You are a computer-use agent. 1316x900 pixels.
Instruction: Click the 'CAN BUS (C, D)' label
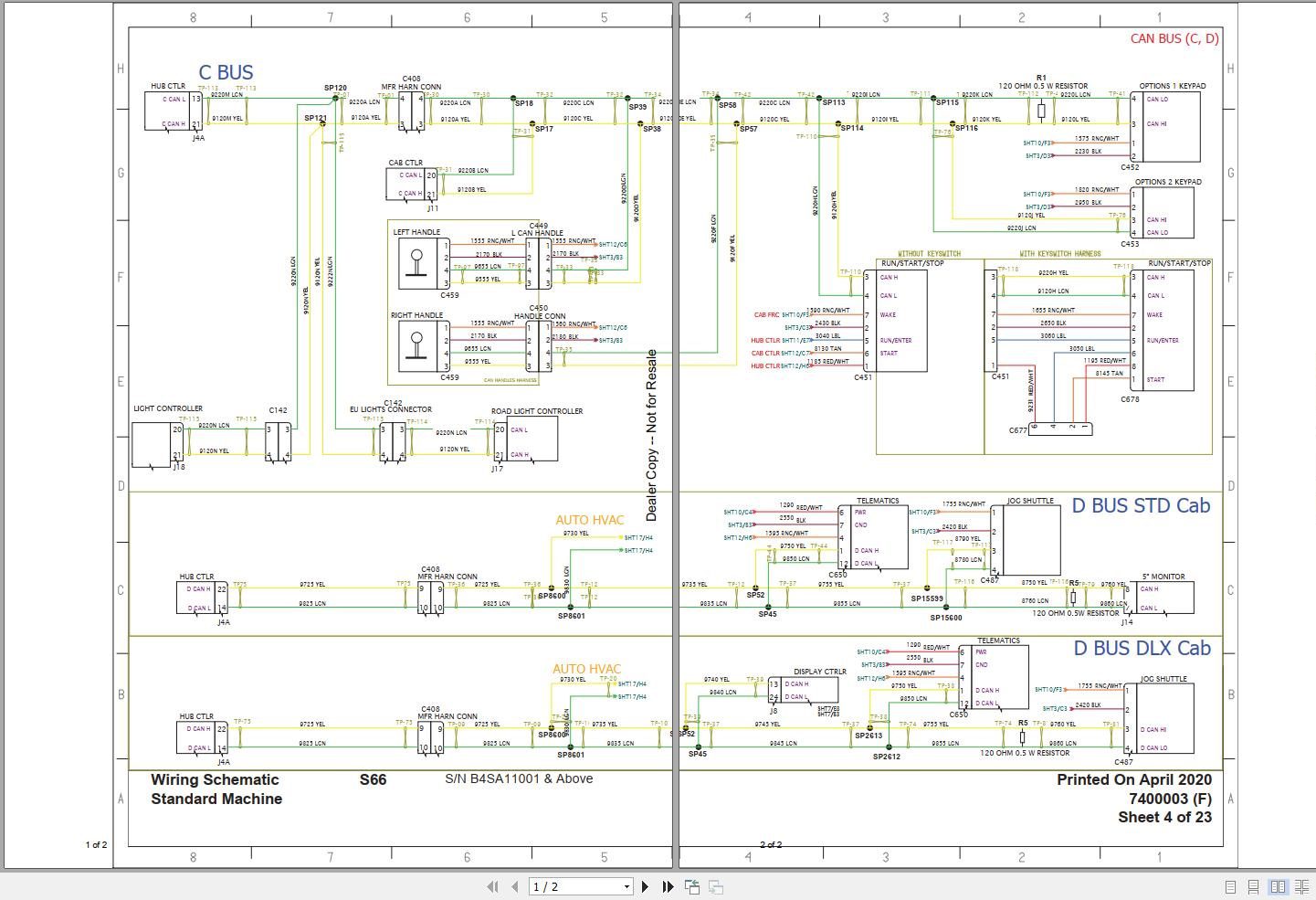1173,38
